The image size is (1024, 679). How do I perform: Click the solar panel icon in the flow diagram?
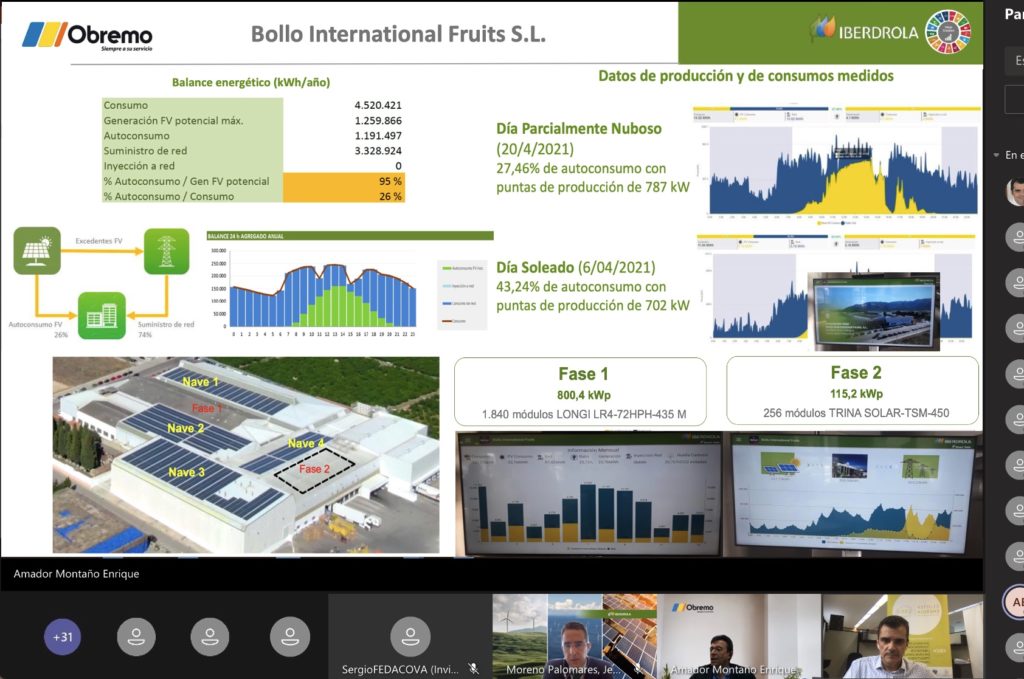click(x=37, y=251)
